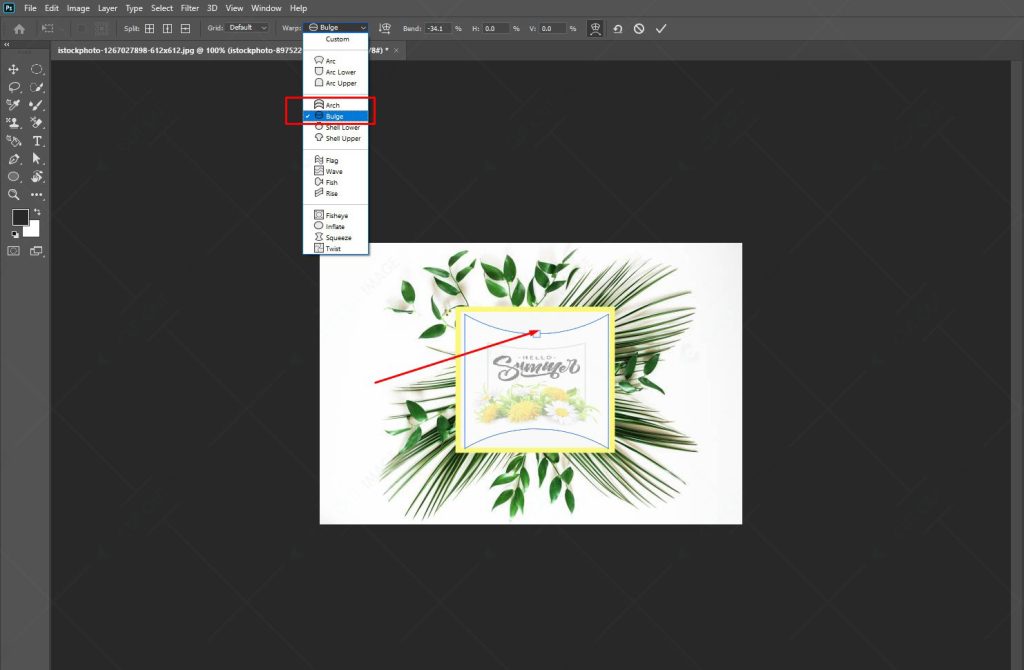Select the Horizontal Type tool

click(37, 141)
